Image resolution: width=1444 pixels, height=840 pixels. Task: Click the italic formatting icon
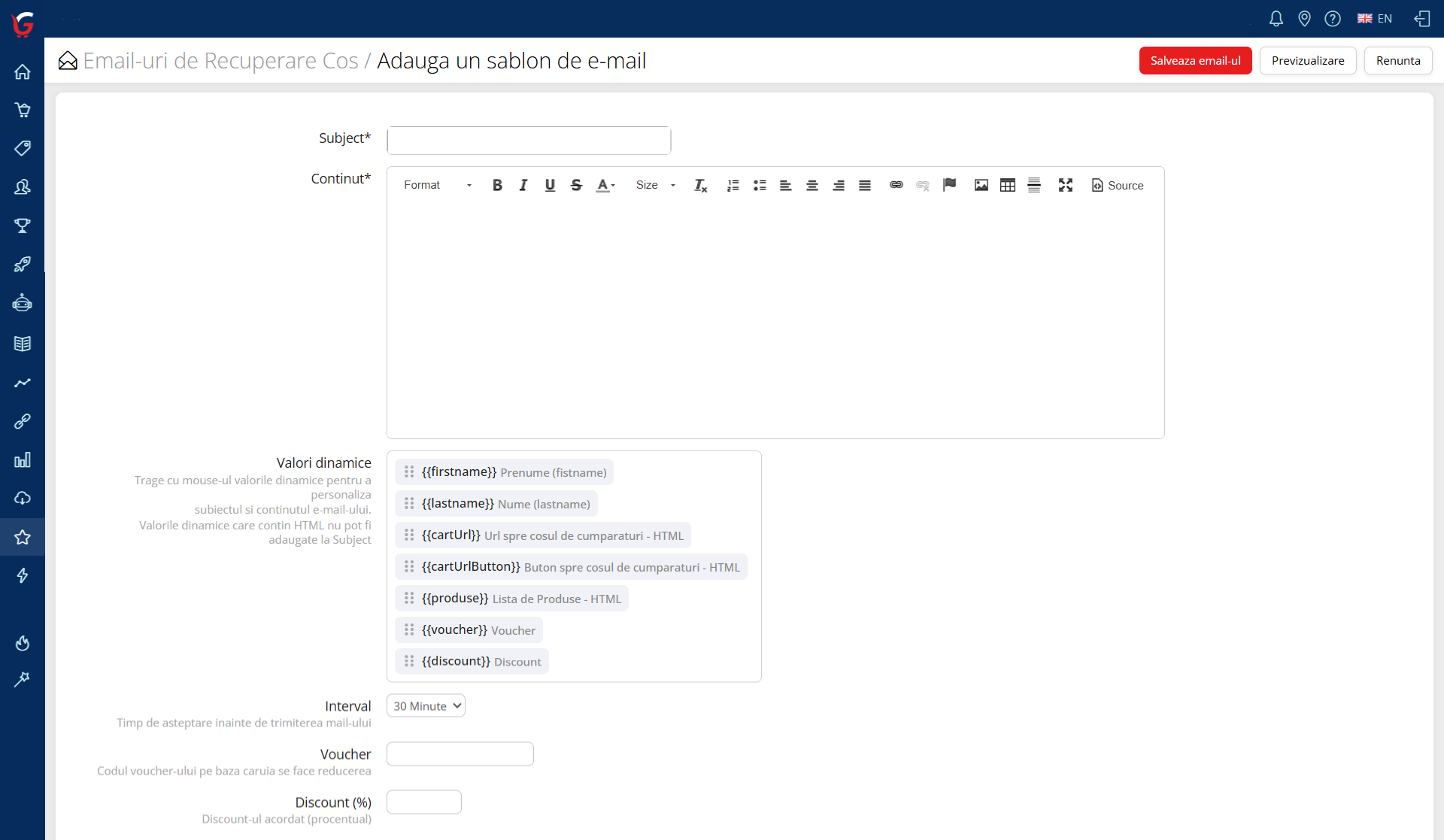(x=523, y=185)
